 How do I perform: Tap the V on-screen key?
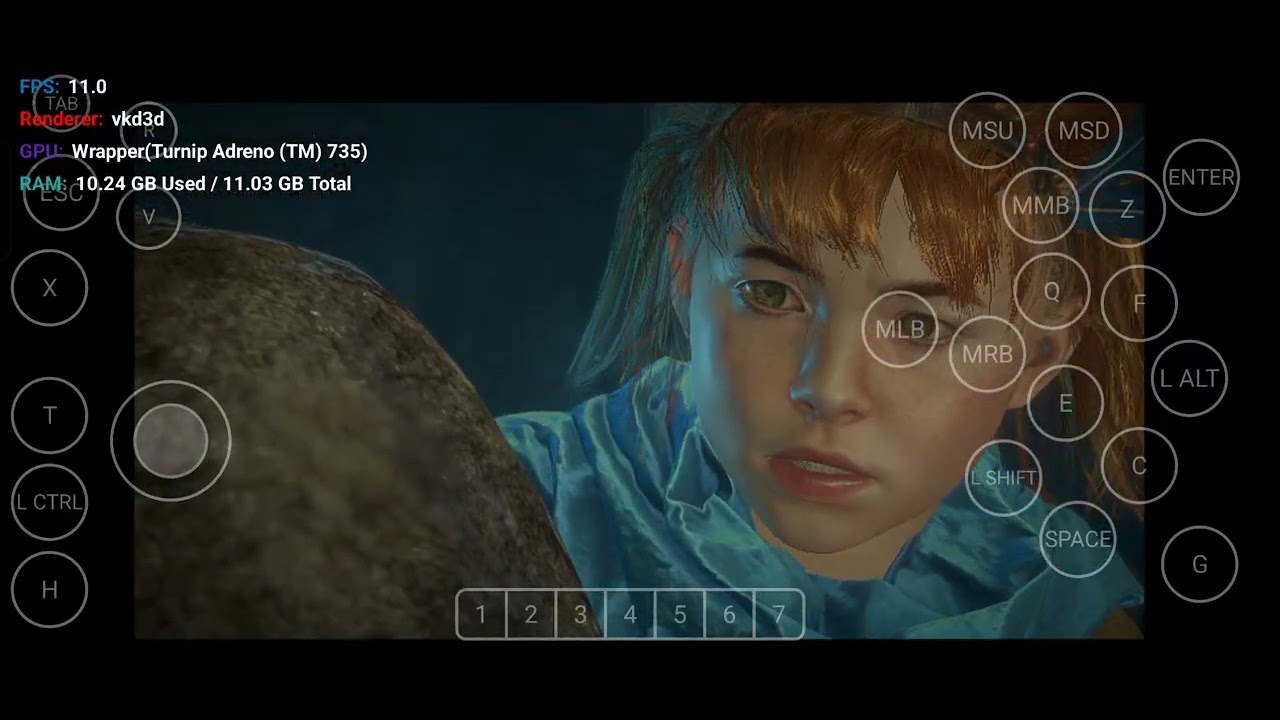click(148, 217)
